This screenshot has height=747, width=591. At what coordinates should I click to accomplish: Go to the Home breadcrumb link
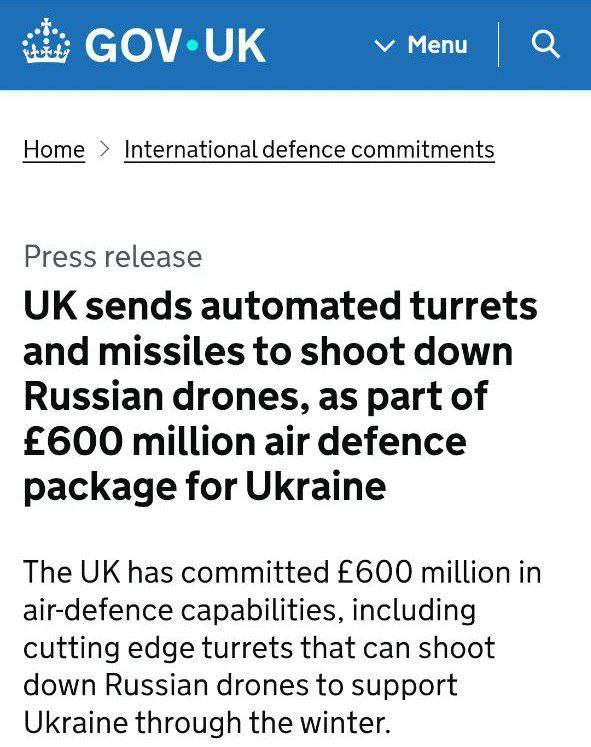click(x=54, y=150)
